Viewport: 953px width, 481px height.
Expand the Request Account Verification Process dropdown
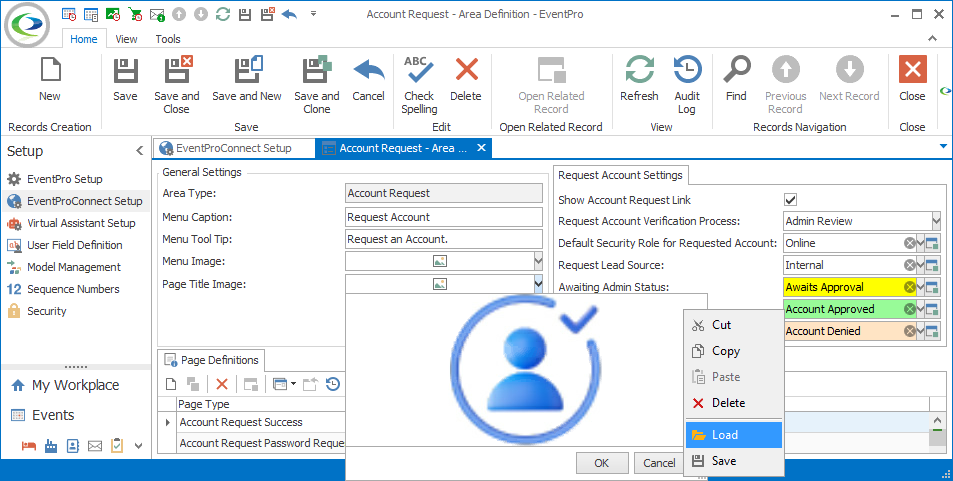tap(936, 221)
